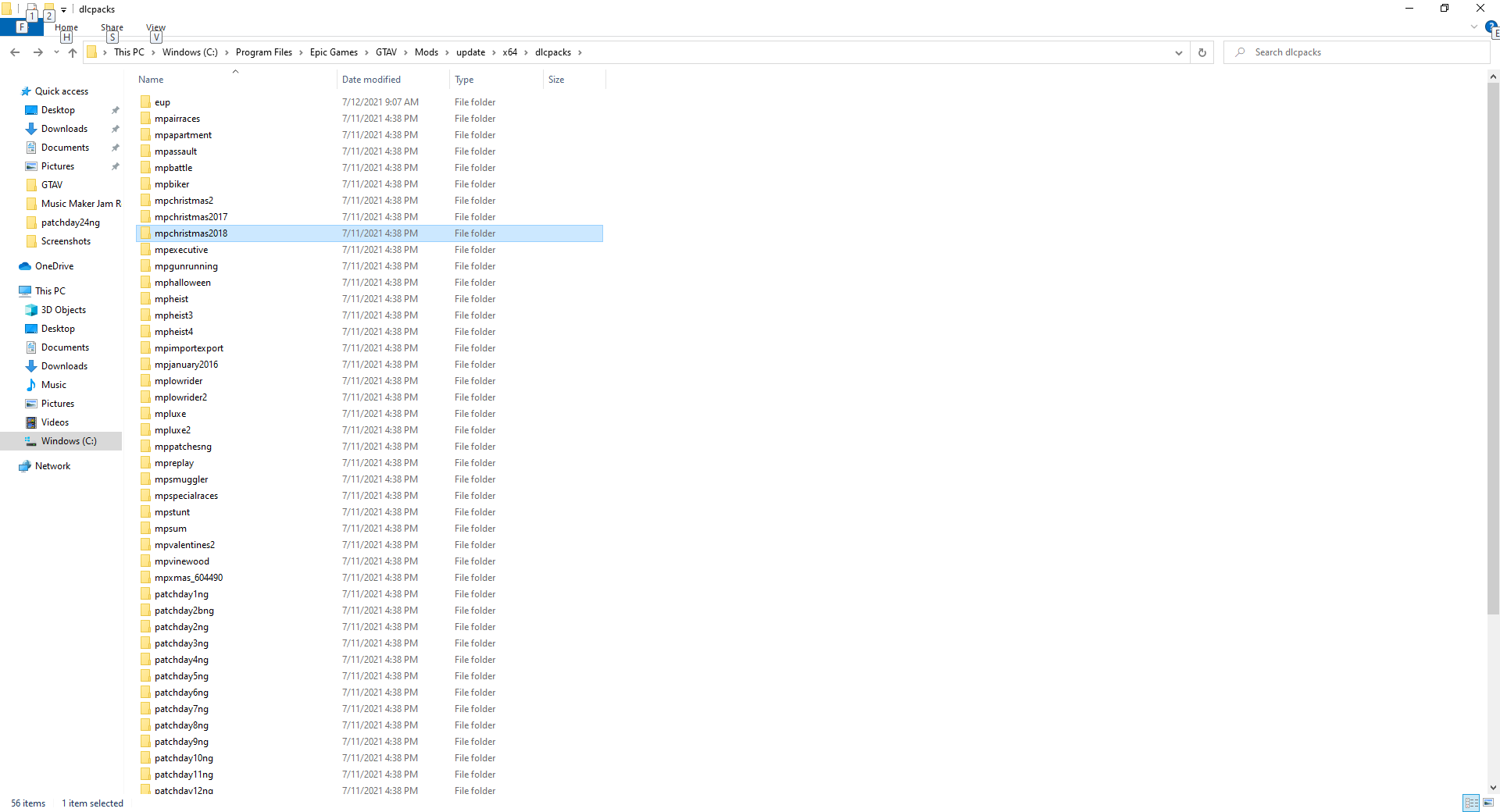
Task: Click the folder icon beside mpsmuggler
Action: click(x=145, y=479)
